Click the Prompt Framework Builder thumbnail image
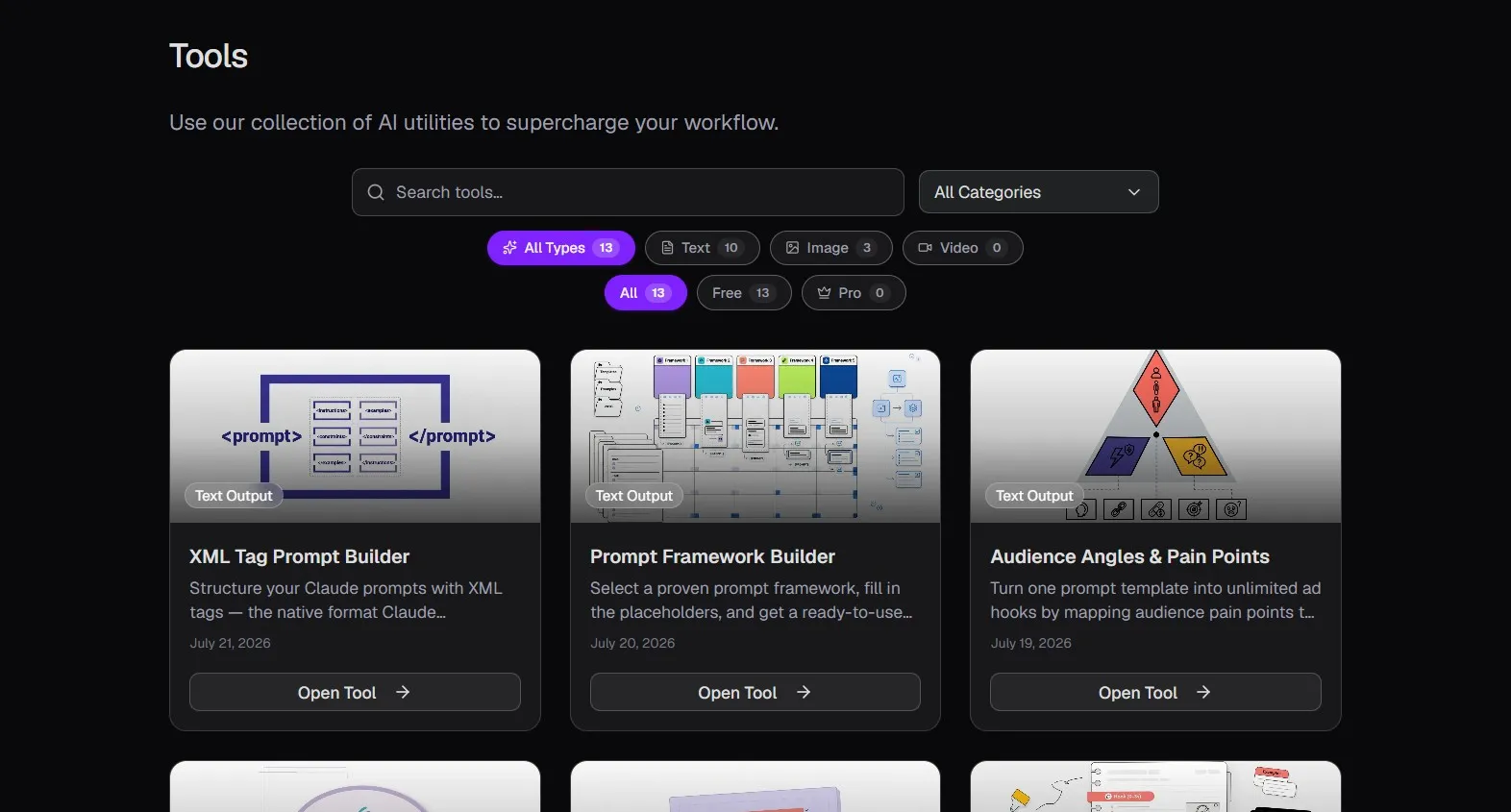 755,436
